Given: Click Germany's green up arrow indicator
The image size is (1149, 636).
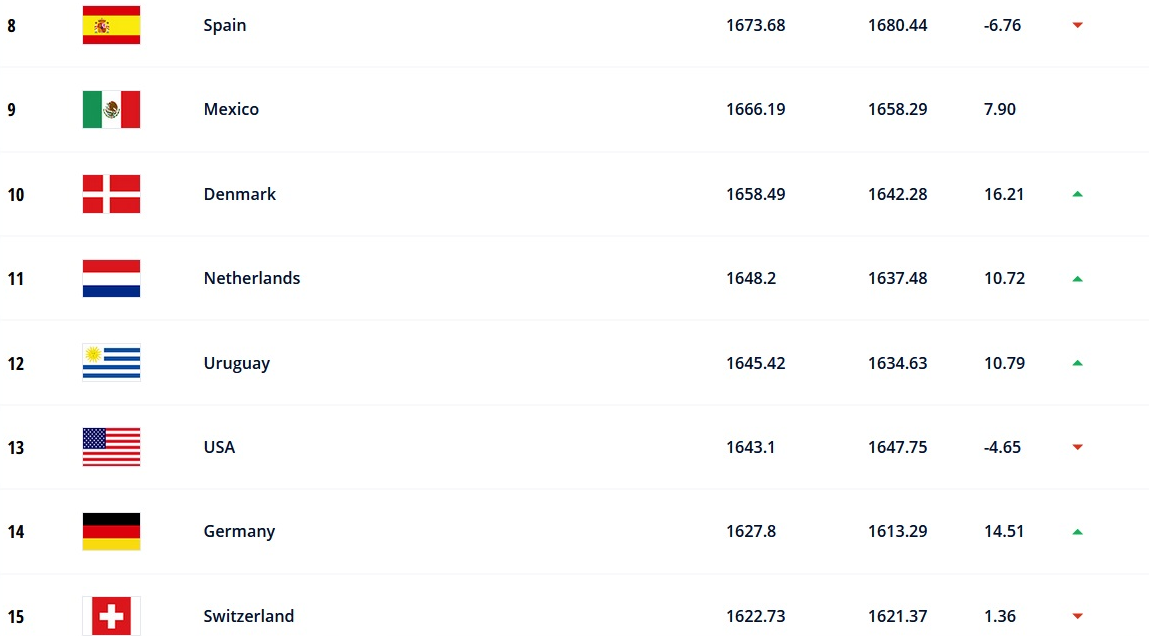Looking at the screenshot, I should (1077, 532).
